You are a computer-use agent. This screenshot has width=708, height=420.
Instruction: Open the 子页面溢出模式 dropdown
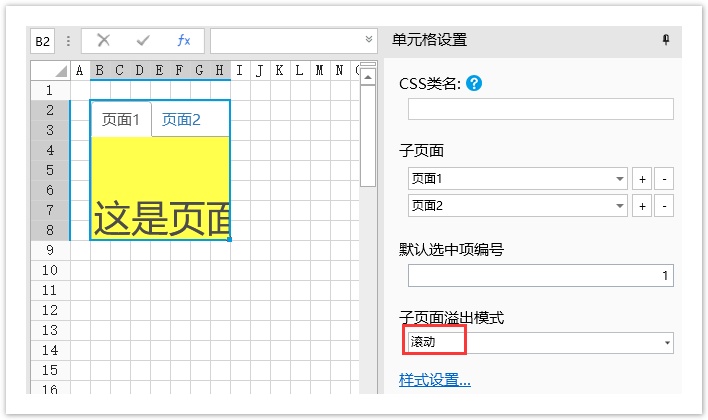(667, 343)
